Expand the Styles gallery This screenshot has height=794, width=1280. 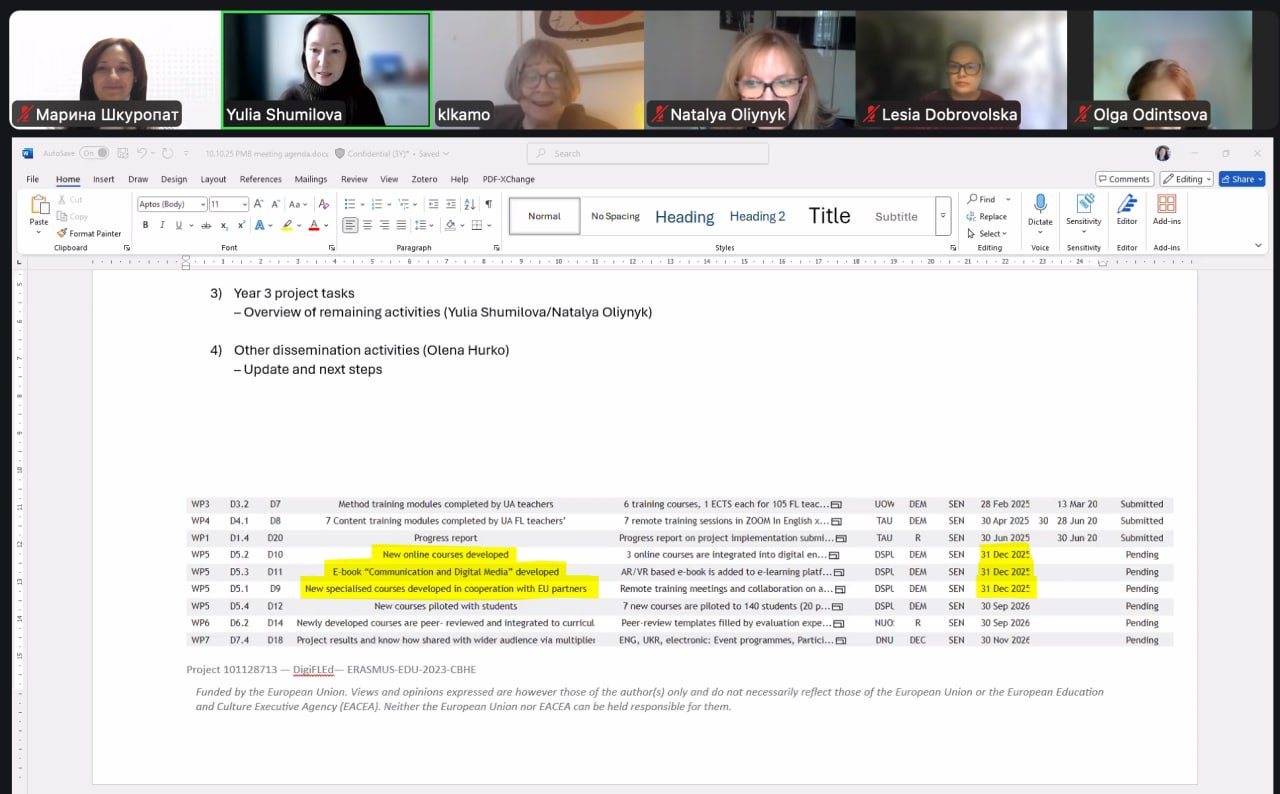point(942,216)
